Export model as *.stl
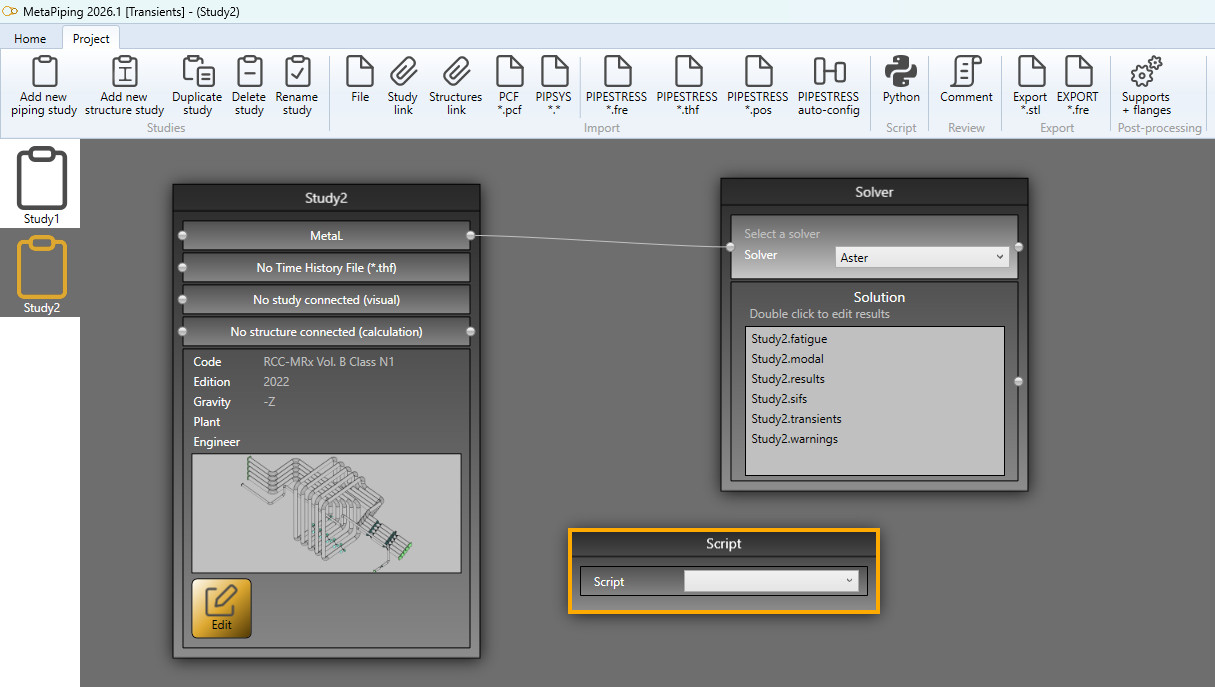The width and height of the screenshot is (1215, 687). tap(1030, 86)
